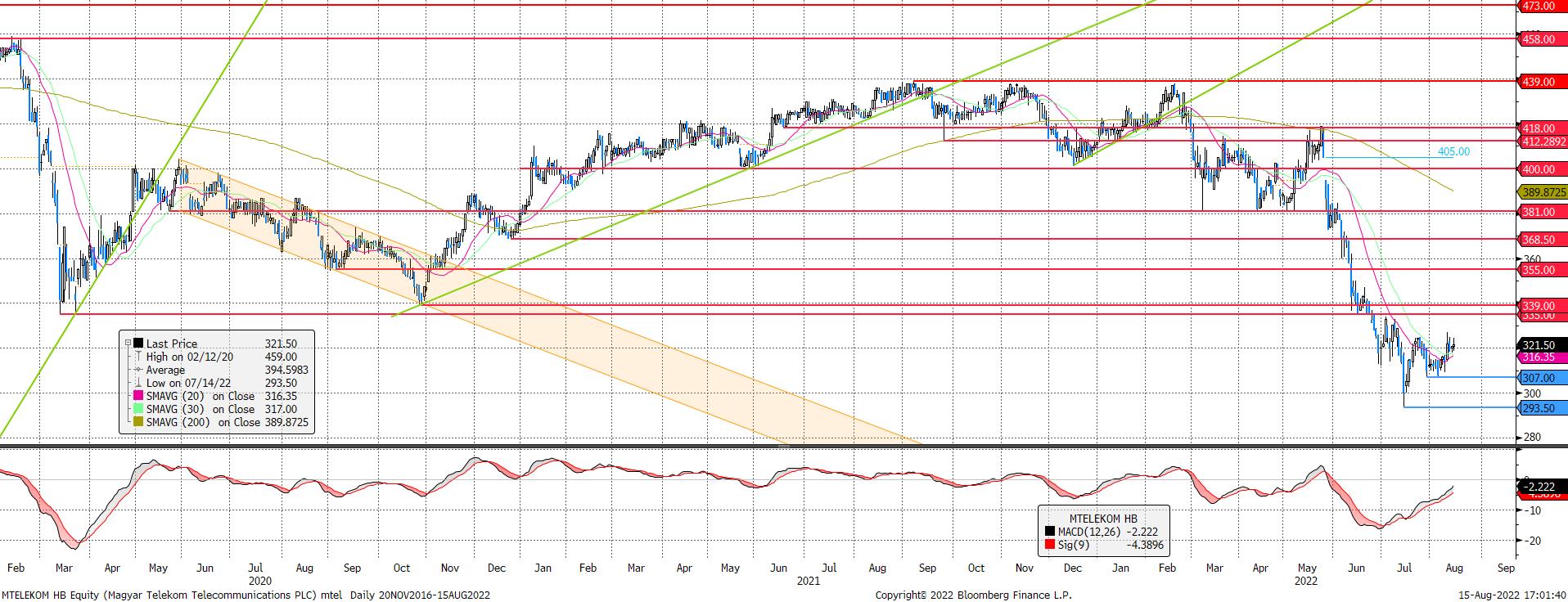This screenshot has width=1568, height=602.
Task: Click the Bloomberg Finance copyright text
Action: click(x=973, y=595)
